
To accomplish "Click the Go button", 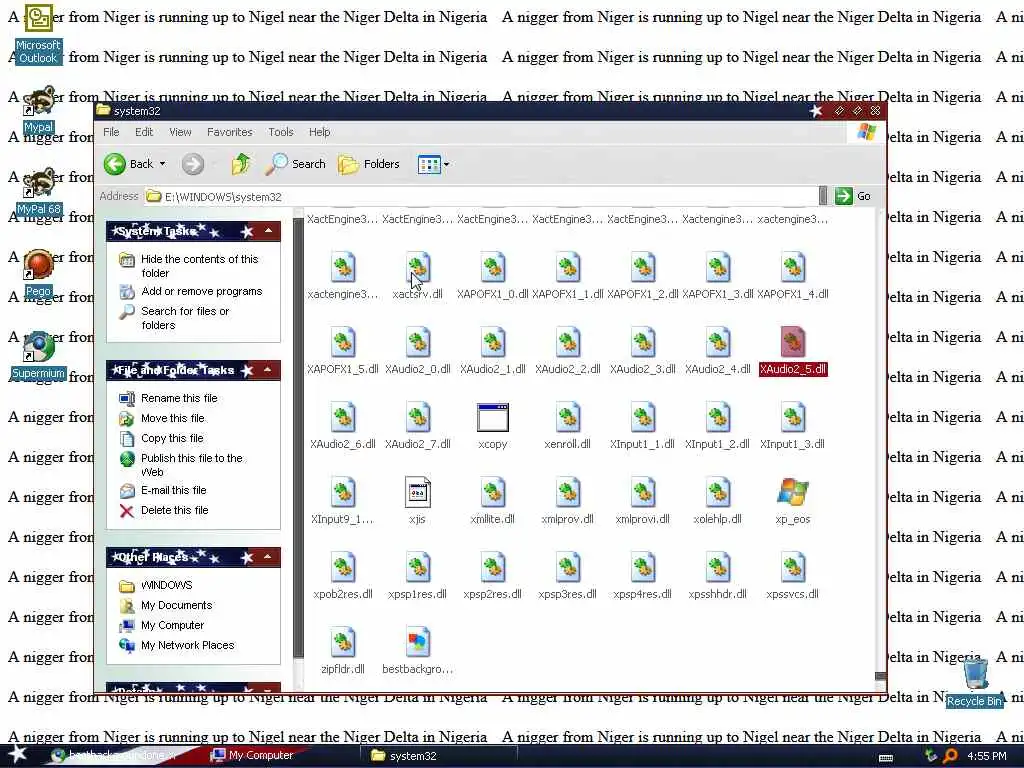I will click(853, 196).
